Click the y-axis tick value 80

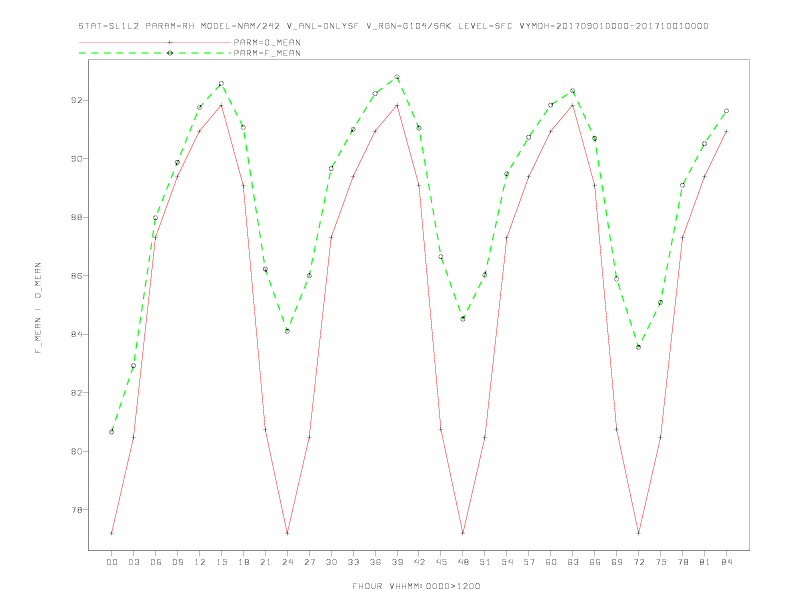point(76,451)
